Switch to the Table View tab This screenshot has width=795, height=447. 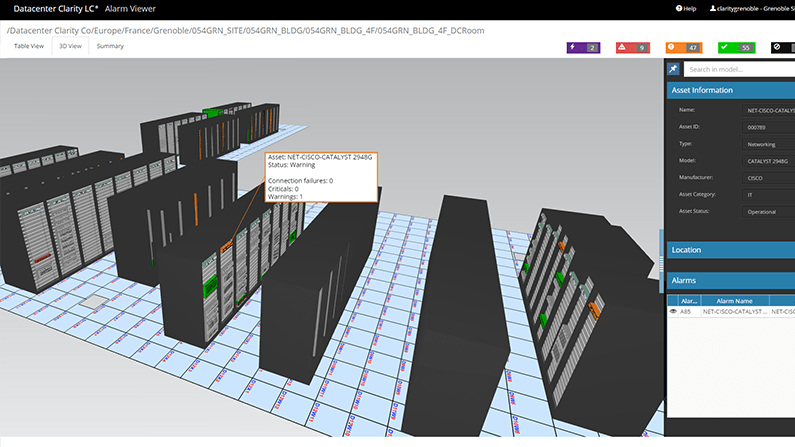click(28, 46)
